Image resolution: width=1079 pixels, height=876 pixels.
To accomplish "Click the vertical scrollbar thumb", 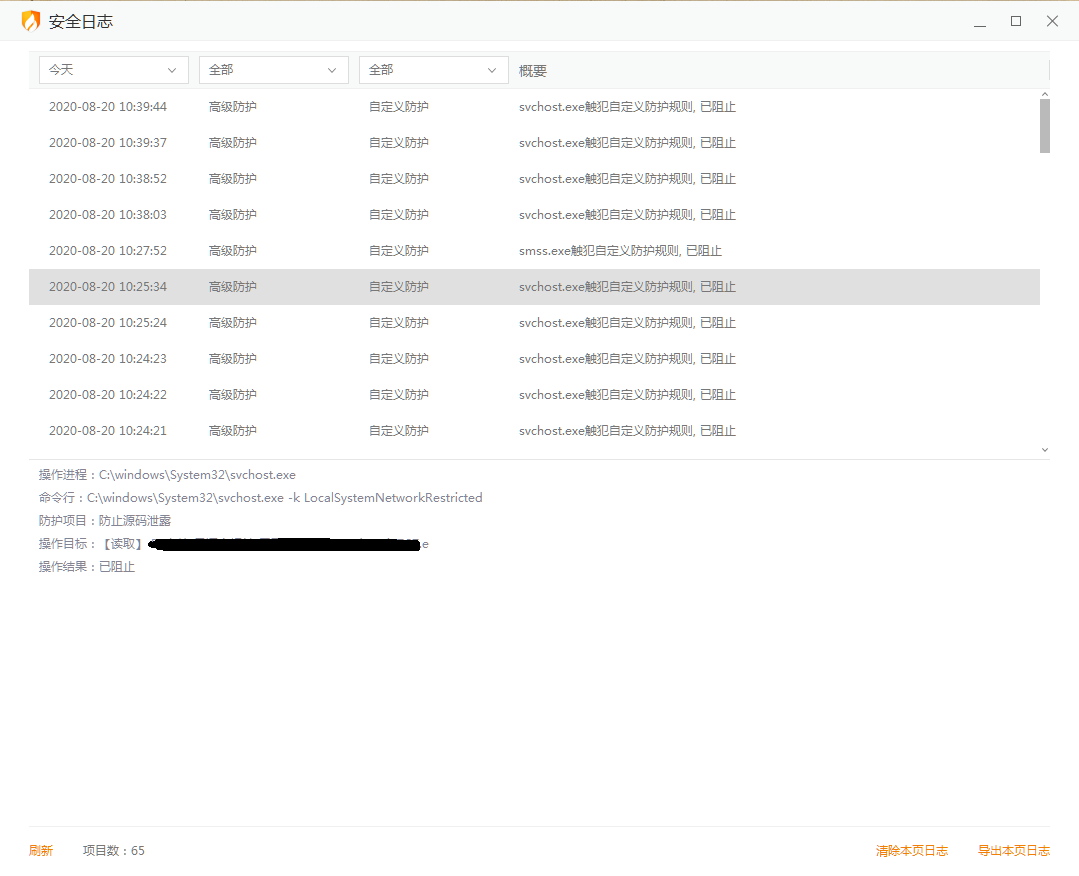I will click(x=1045, y=126).
